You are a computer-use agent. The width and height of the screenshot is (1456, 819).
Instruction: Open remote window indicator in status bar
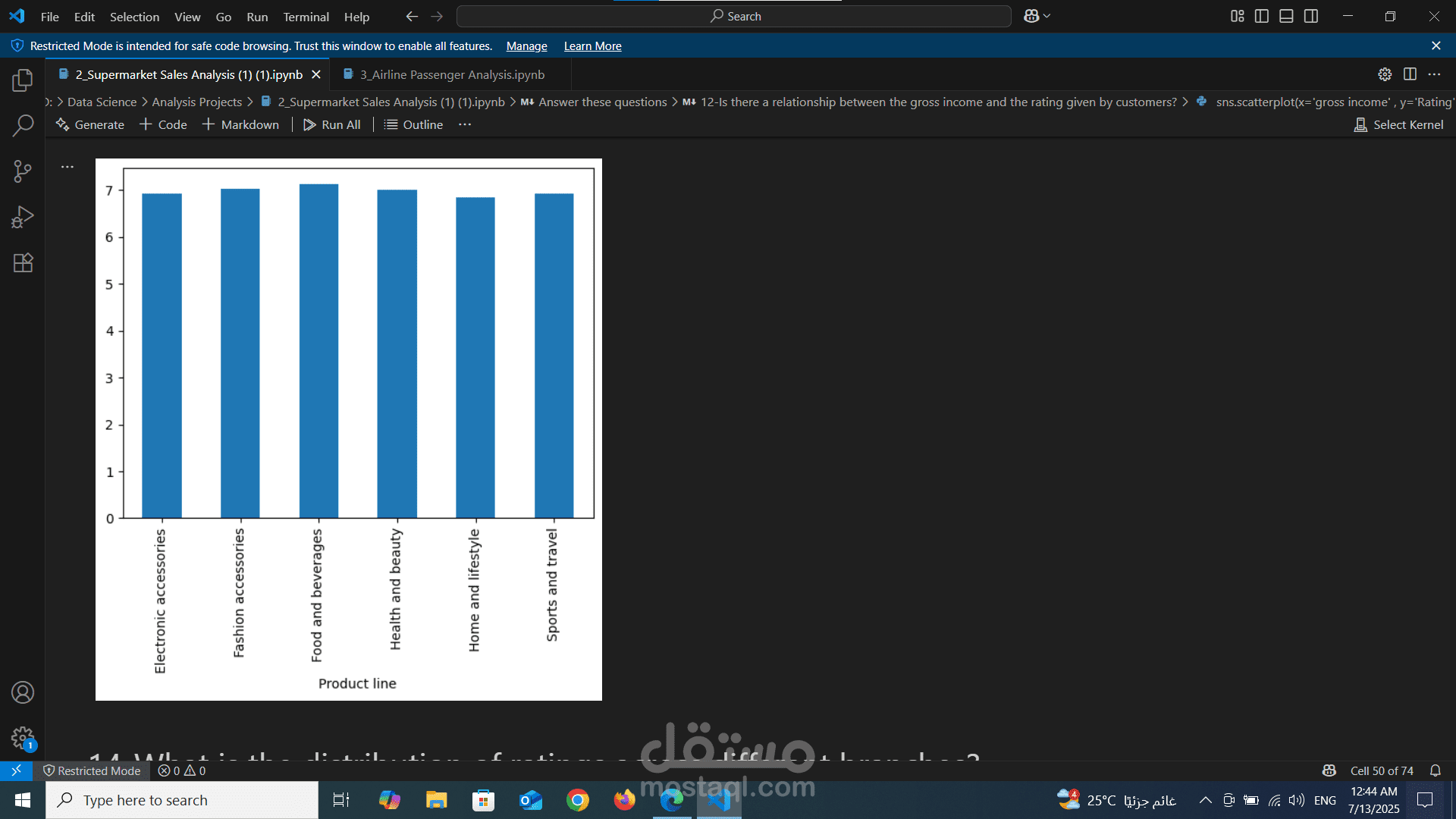[16, 770]
